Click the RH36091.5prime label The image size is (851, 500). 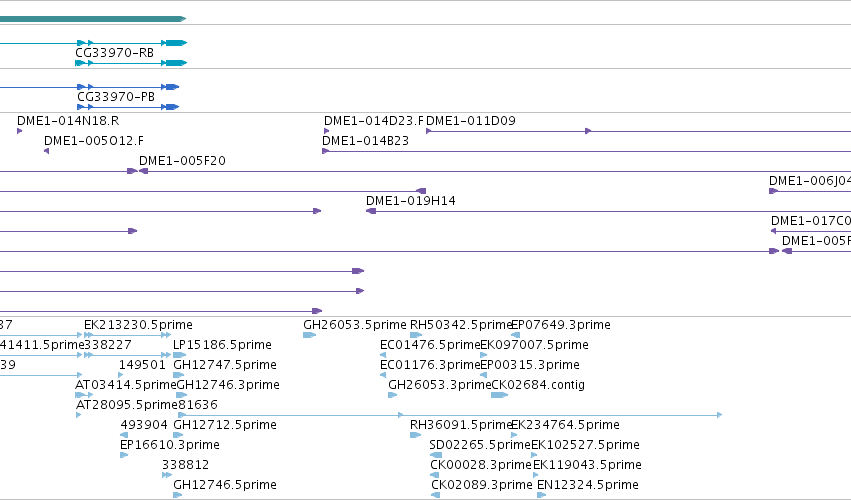pos(461,425)
